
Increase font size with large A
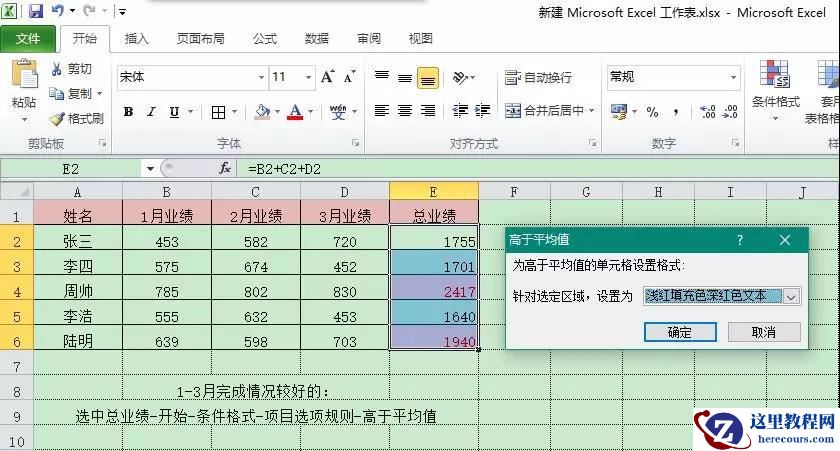click(327, 77)
